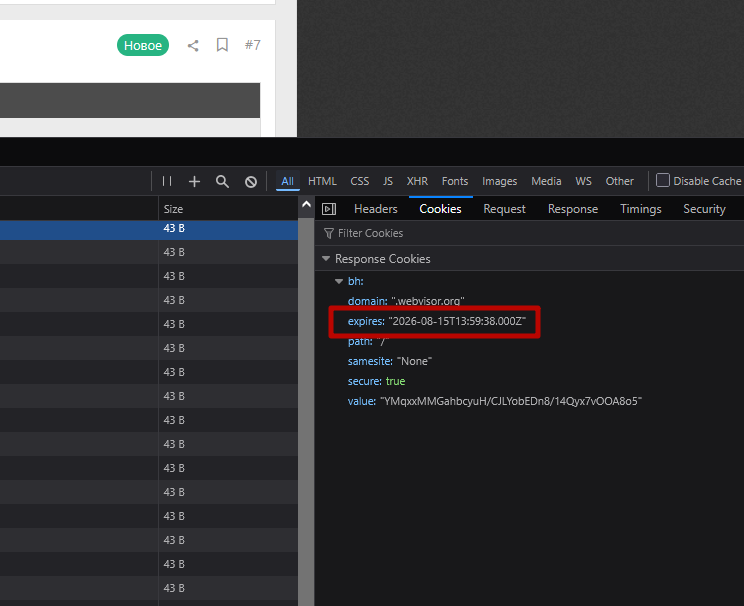Filter requests by JS
Screen dimensions: 744x606
pos(388,181)
